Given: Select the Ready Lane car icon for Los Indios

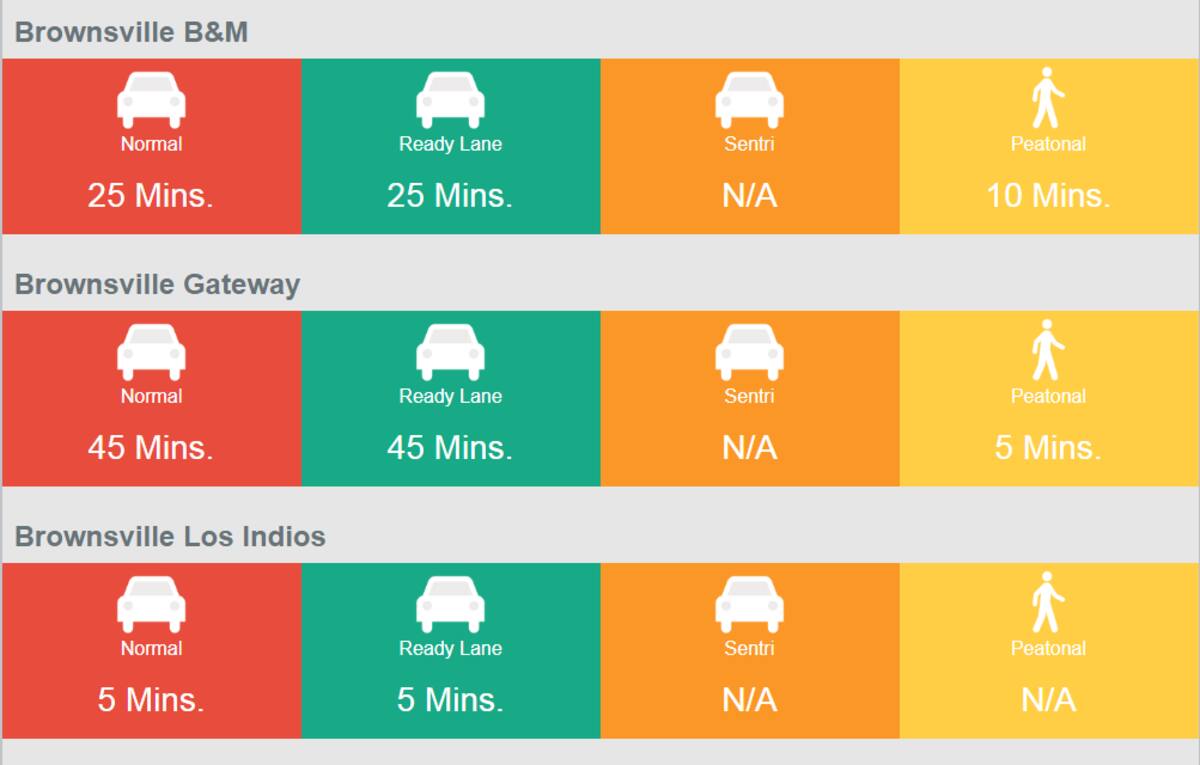Looking at the screenshot, I should [x=450, y=604].
